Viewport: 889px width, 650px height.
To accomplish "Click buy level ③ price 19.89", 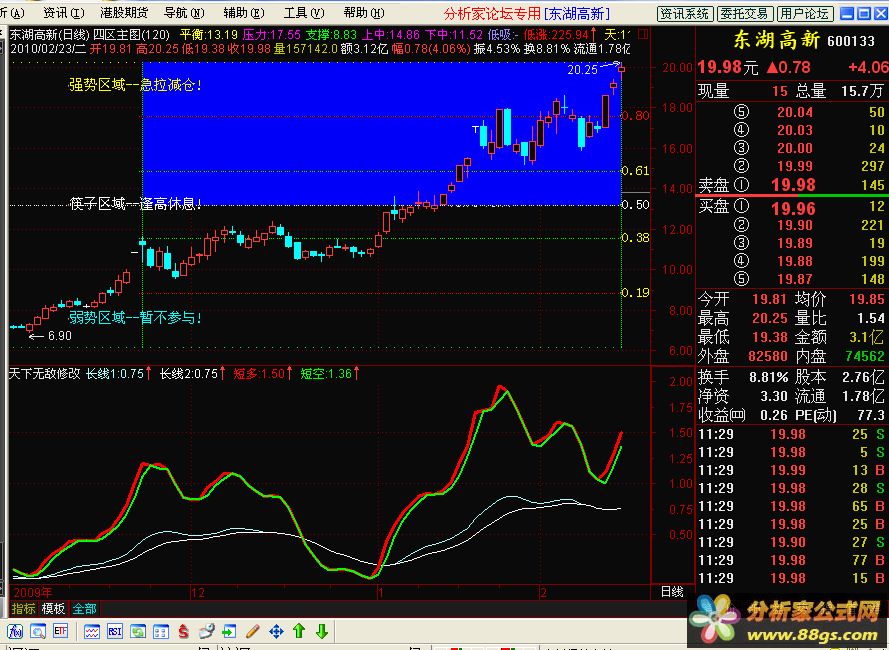I will 794,243.
